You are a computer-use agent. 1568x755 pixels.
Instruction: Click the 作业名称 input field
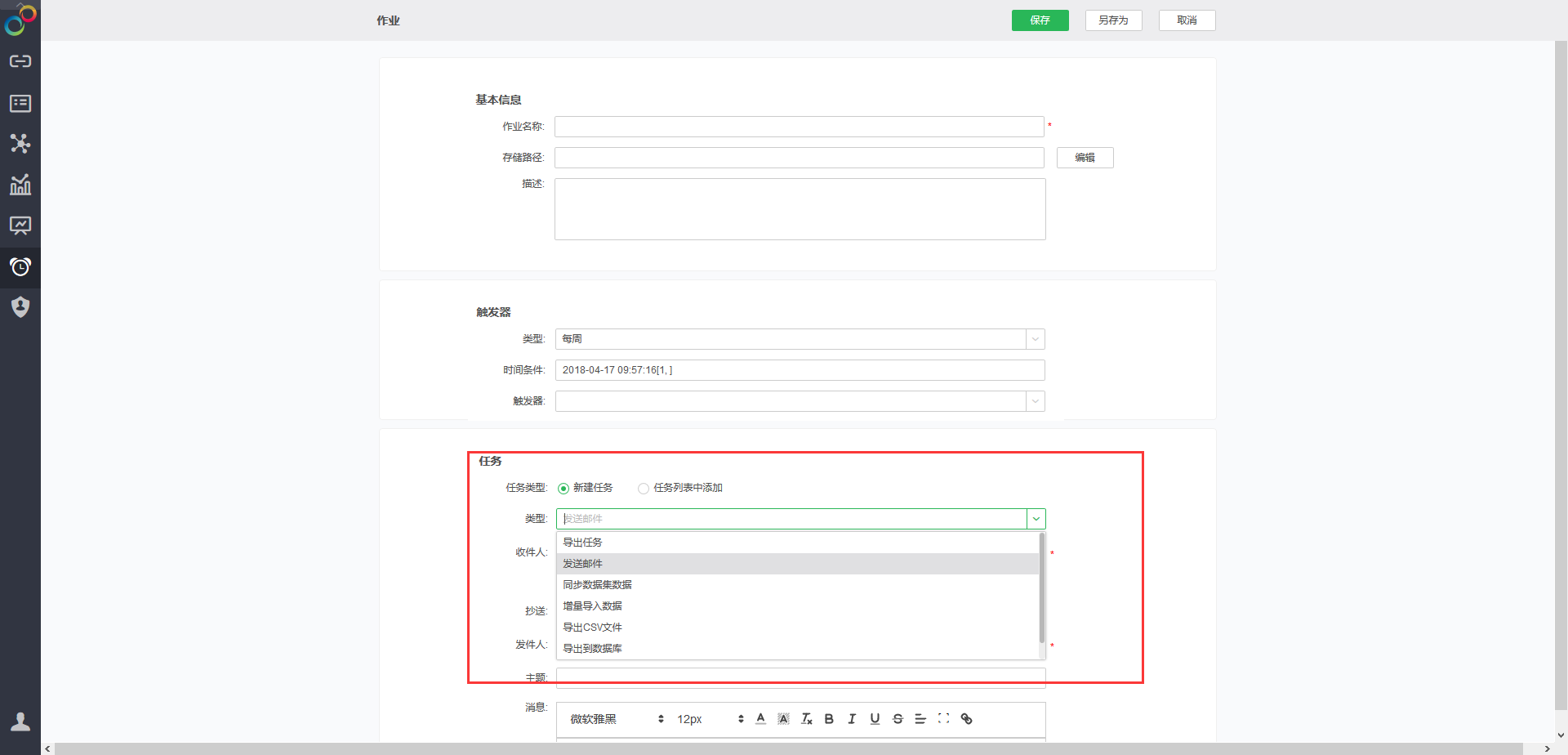[800, 127]
